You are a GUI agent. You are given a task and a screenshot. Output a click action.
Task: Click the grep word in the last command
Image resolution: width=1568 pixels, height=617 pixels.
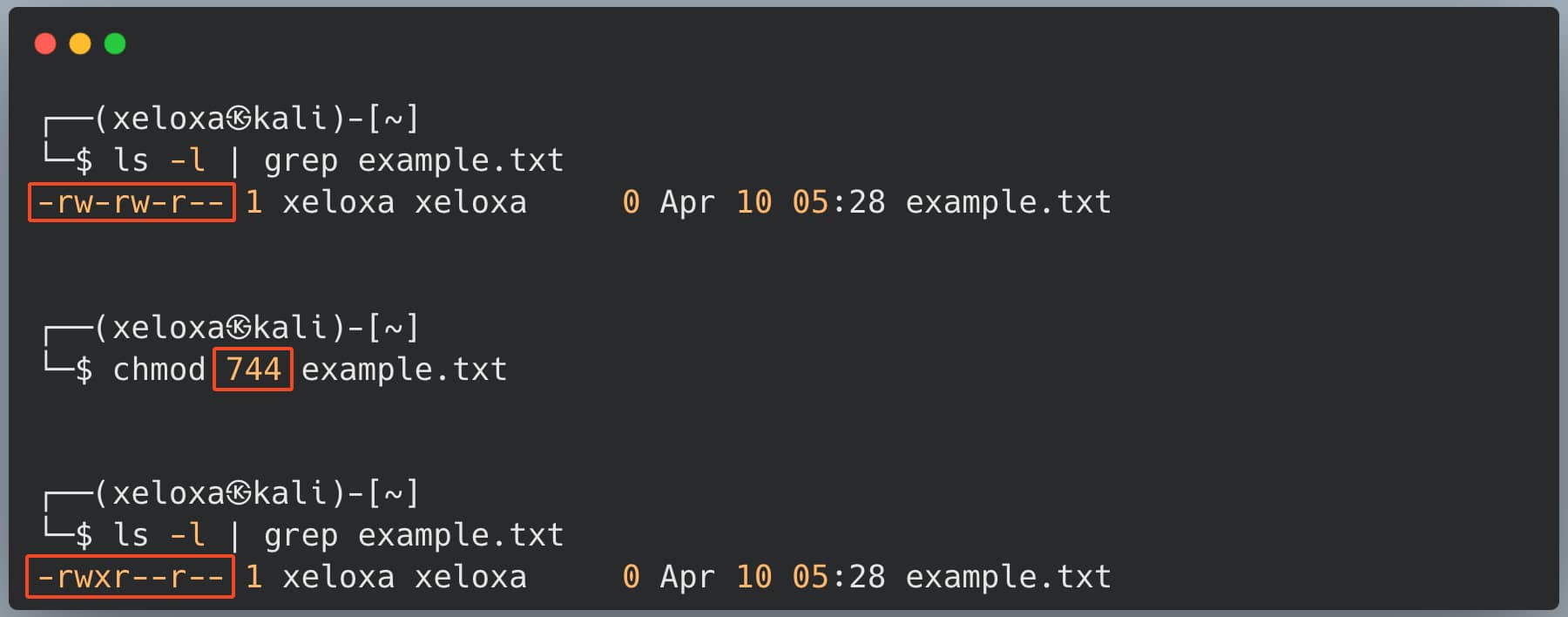[x=301, y=536]
